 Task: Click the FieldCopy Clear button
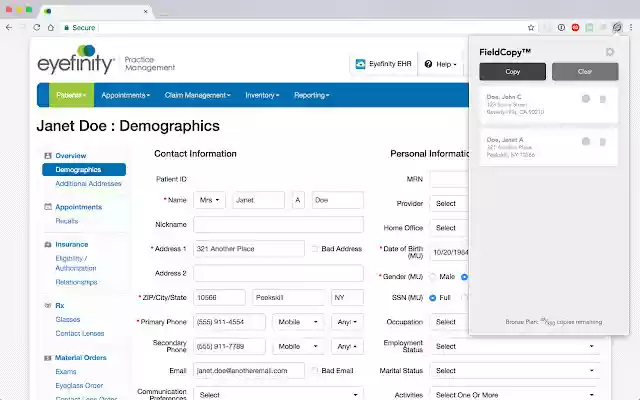[x=585, y=71]
